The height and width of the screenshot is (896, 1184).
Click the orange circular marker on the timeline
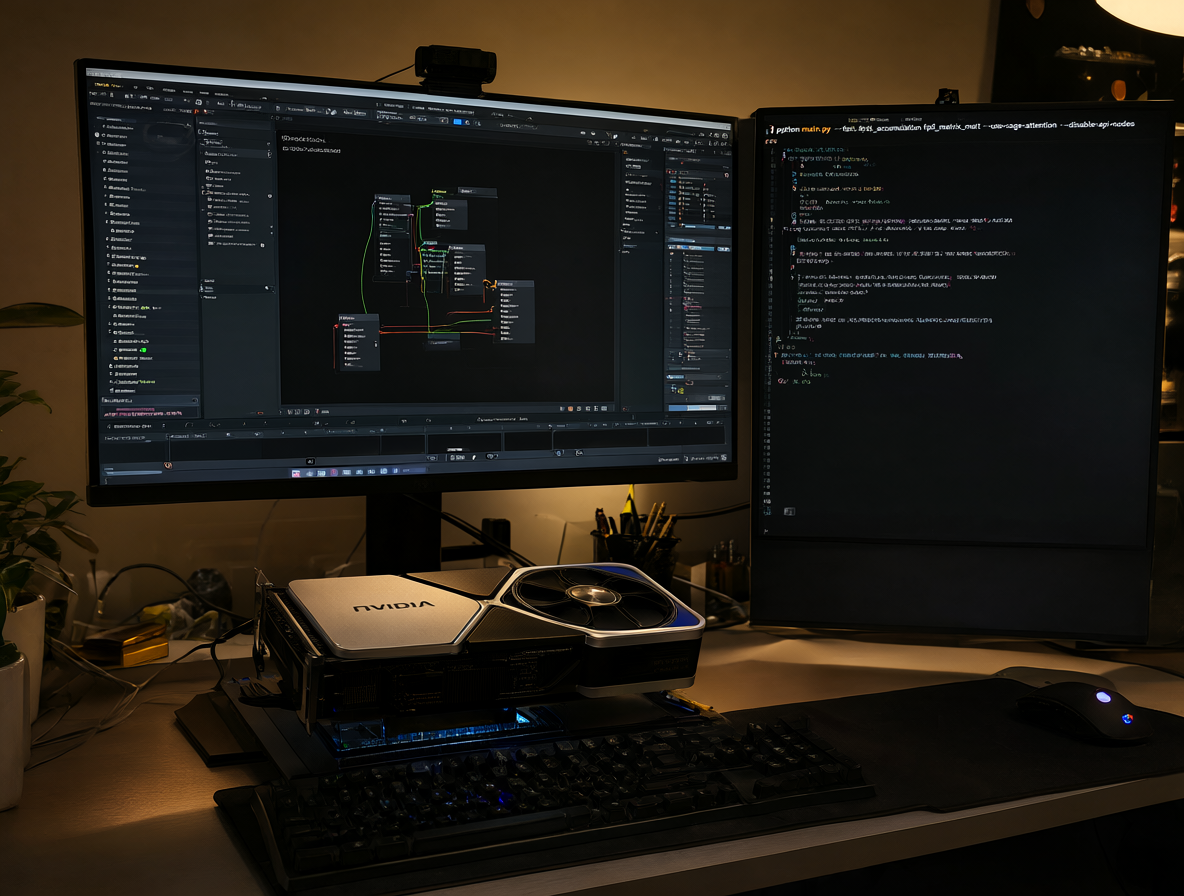click(x=168, y=466)
